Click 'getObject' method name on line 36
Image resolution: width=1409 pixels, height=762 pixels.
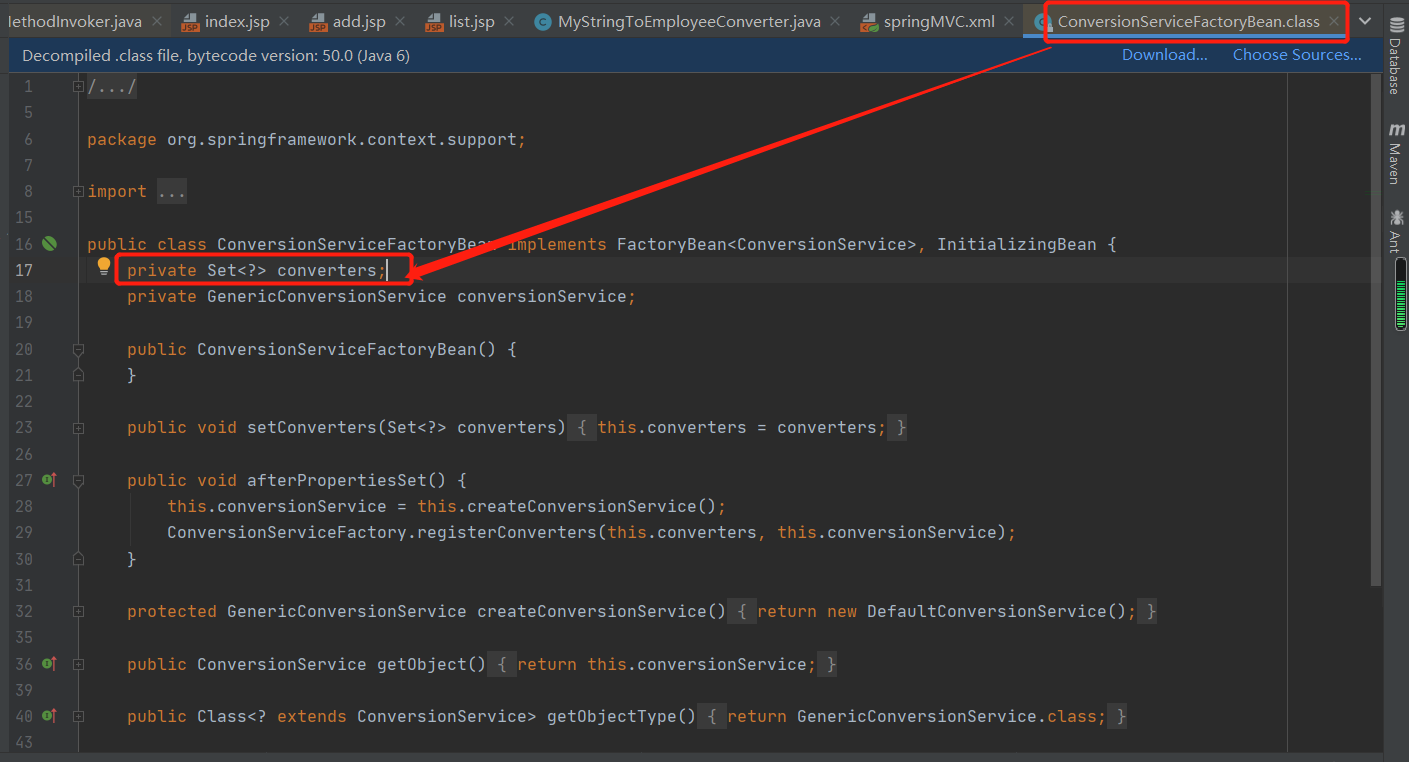(x=422, y=664)
